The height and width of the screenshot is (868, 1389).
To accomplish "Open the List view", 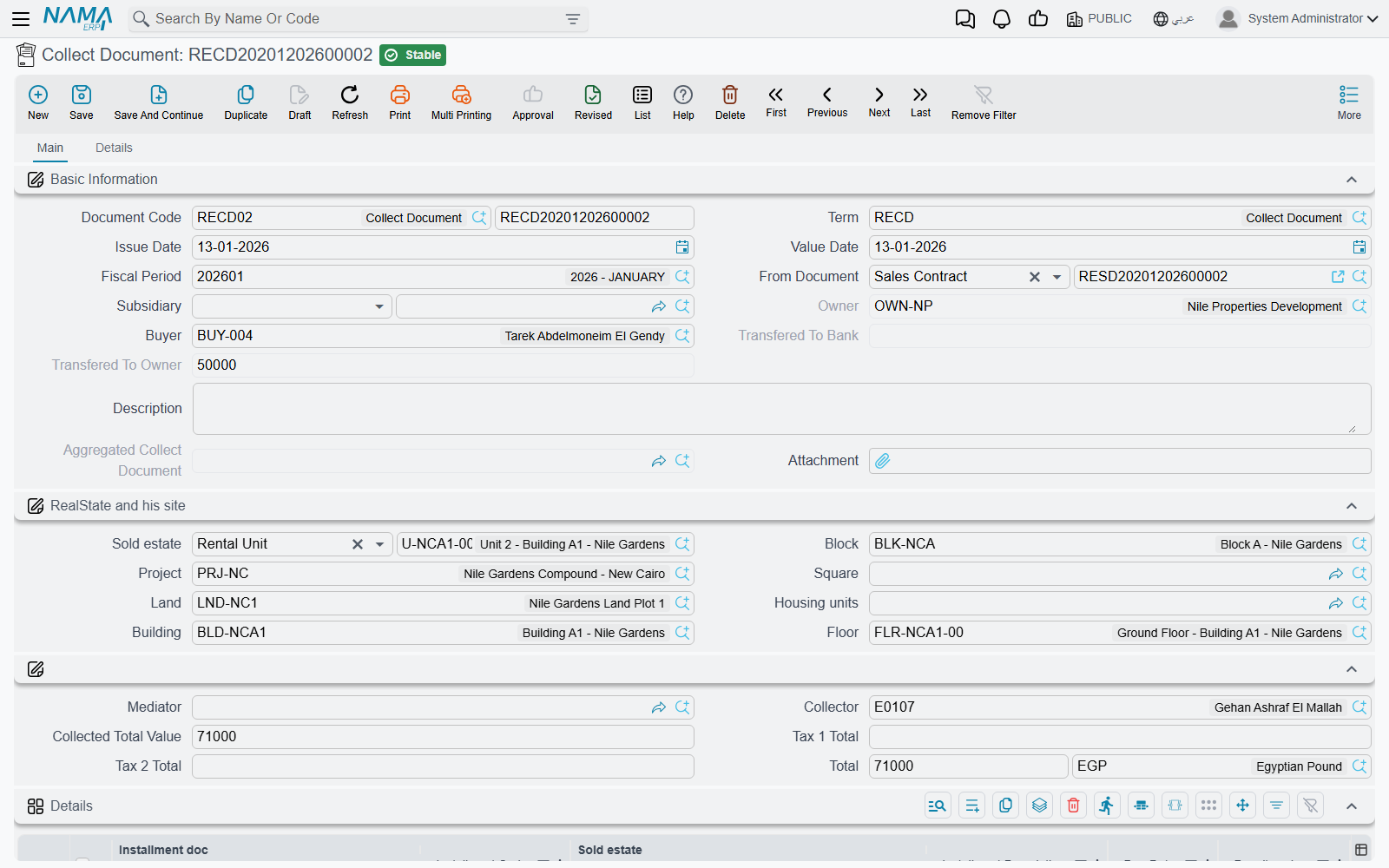I will [642, 102].
